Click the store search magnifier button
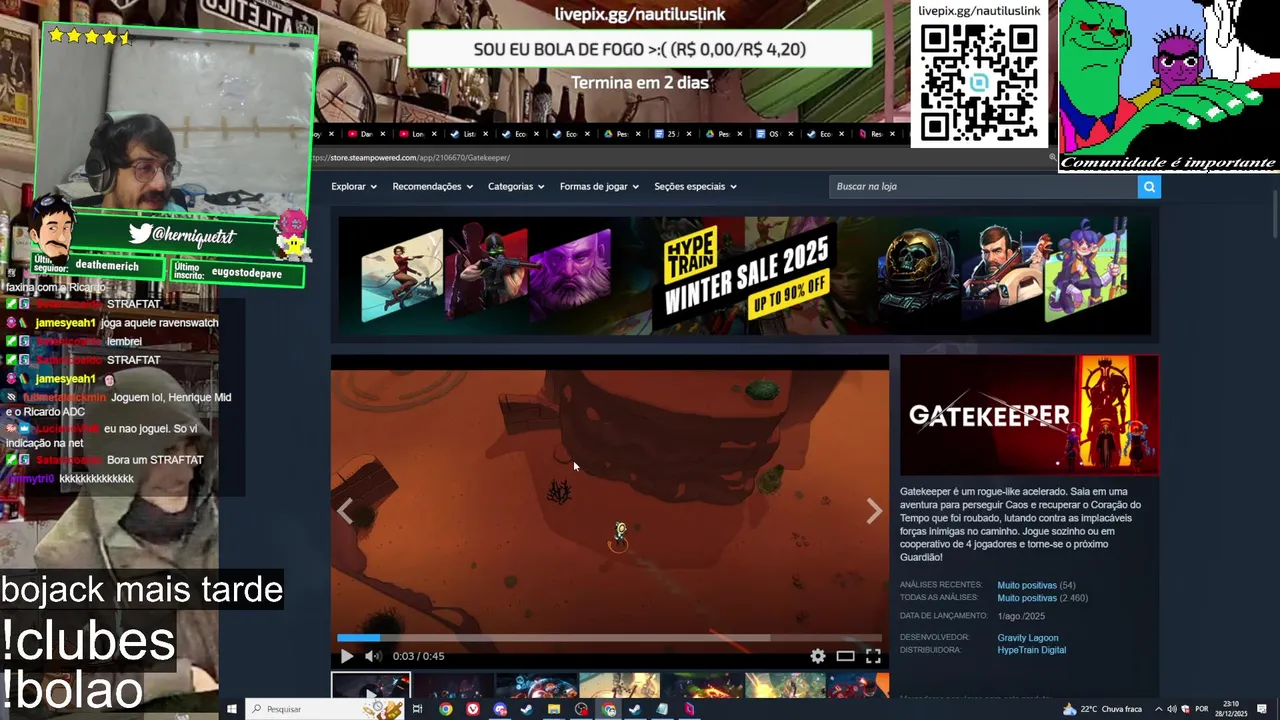Image resolution: width=1280 pixels, height=720 pixels. pos(1149,186)
